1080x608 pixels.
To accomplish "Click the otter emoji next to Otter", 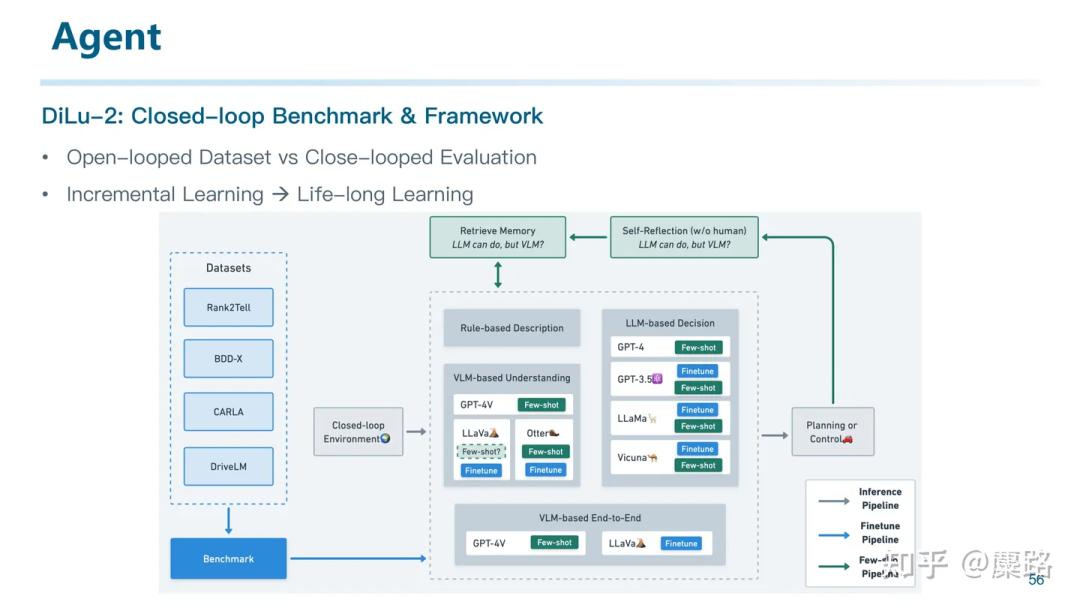I will (554, 433).
